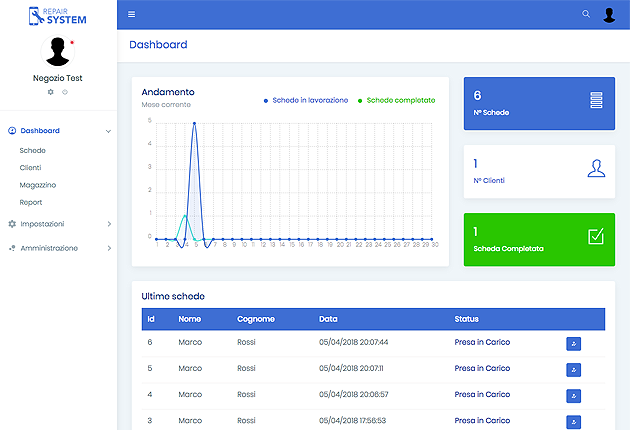Open Schede from the sidebar
The height and width of the screenshot is (430, 630).
(33, 150)
